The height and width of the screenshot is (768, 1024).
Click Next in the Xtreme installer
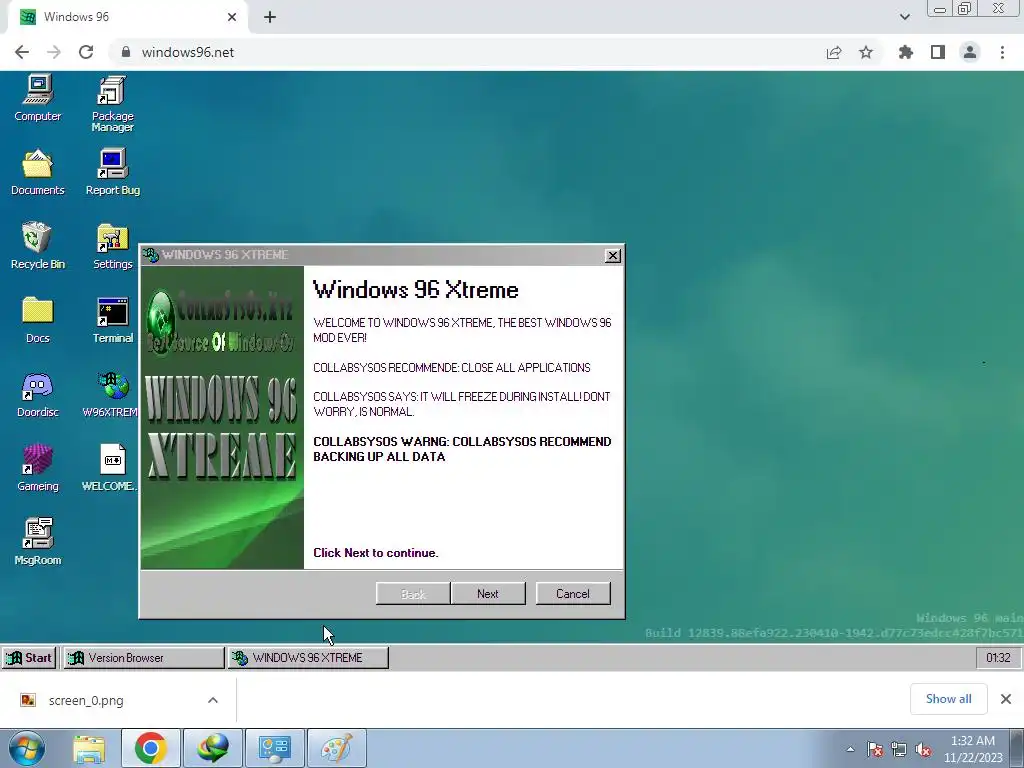click(488, 594)
